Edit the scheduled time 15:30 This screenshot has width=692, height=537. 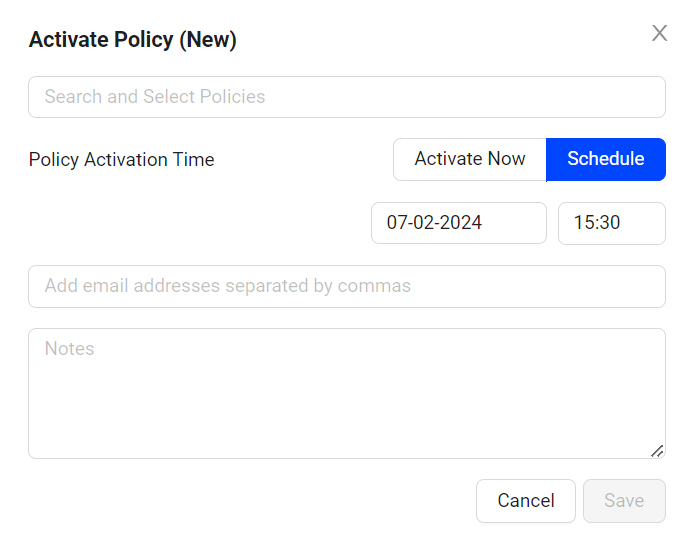point(611,223)
